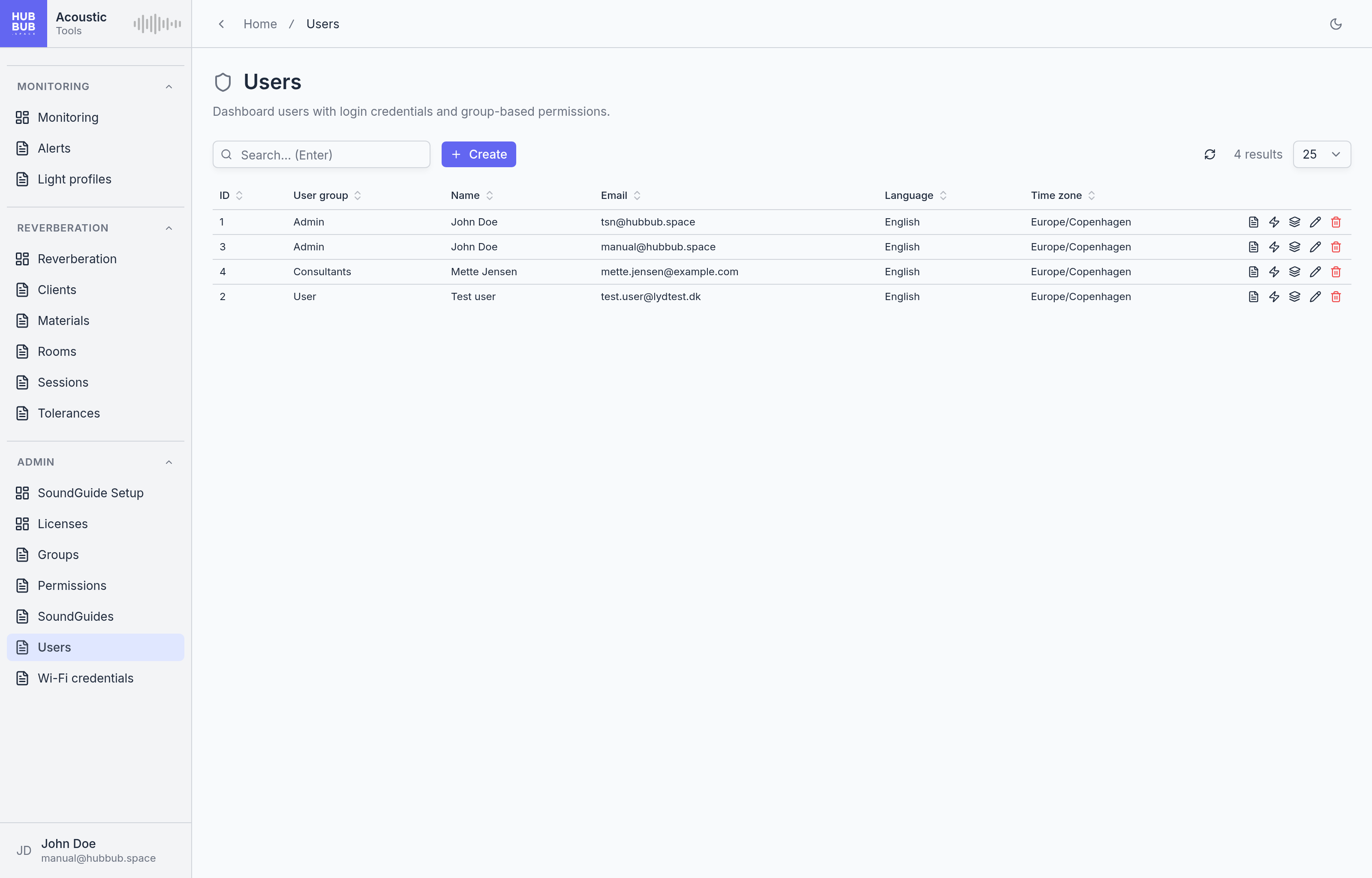Edit the tsn@hubbub.space user with pencil
The width and height of the screenshot is (1372, 878).
point(1315,222)
